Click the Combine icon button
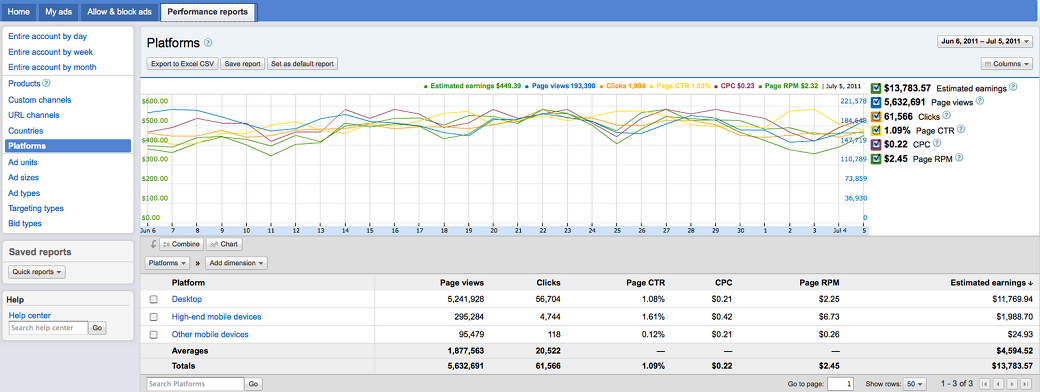The width and height of the screenshot is (1040, 392). 181,244
